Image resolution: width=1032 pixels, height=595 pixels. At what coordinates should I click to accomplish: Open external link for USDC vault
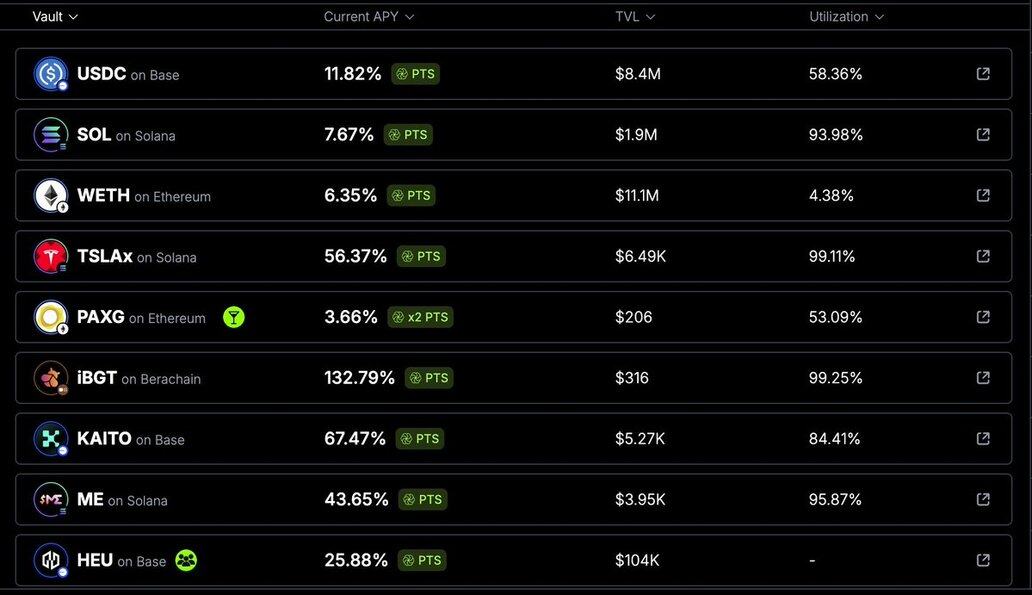[983, 74]
